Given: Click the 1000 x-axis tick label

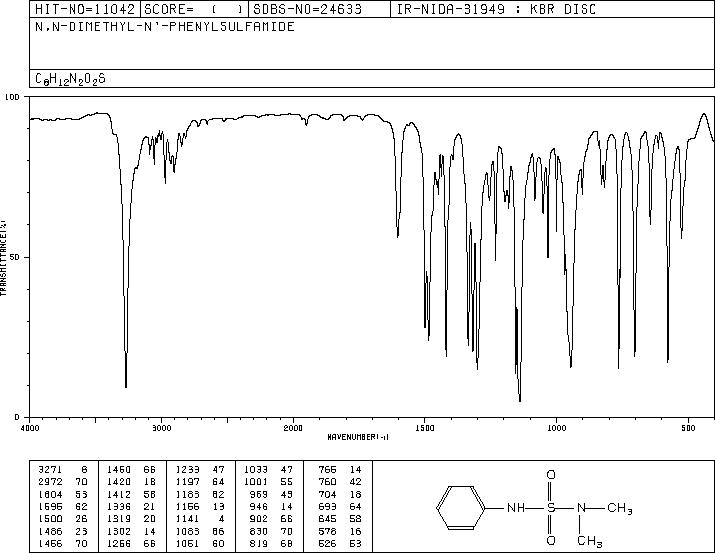Looking at the screenshot, I should click(x=556, y=428).
